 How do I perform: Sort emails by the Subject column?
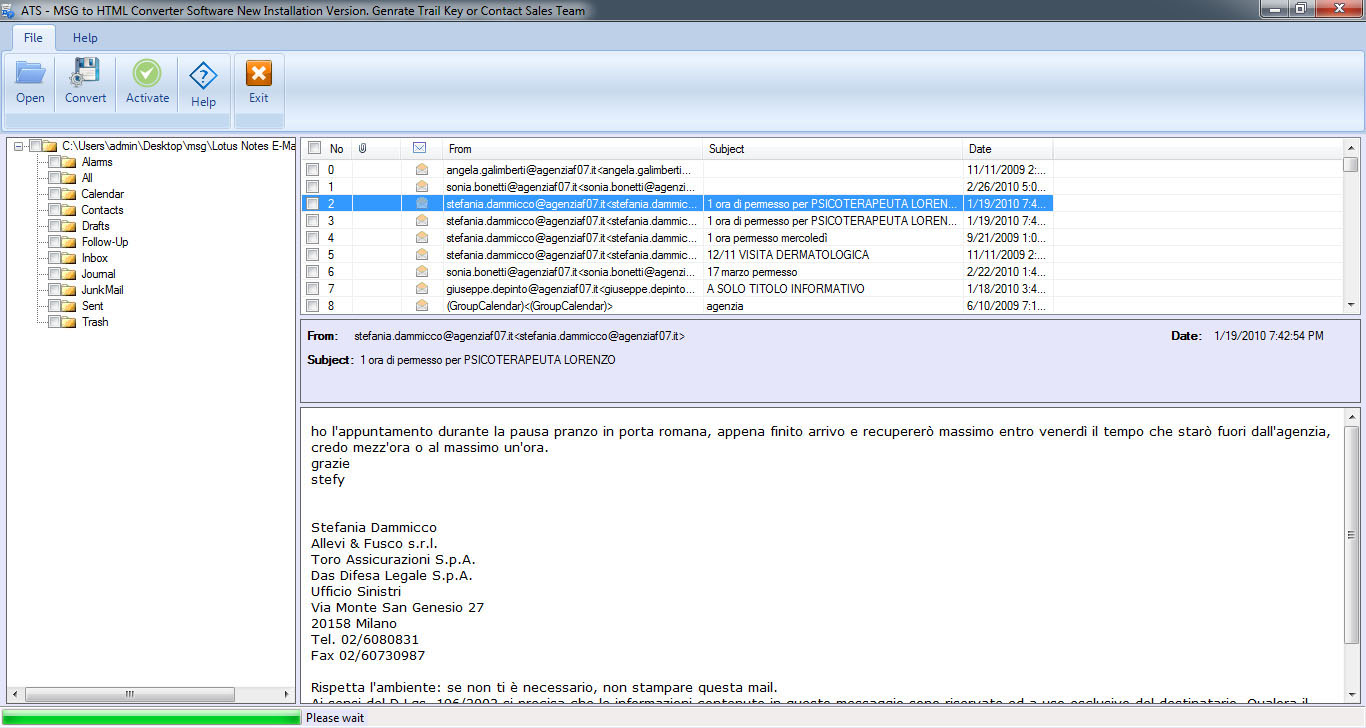point(833,149)
